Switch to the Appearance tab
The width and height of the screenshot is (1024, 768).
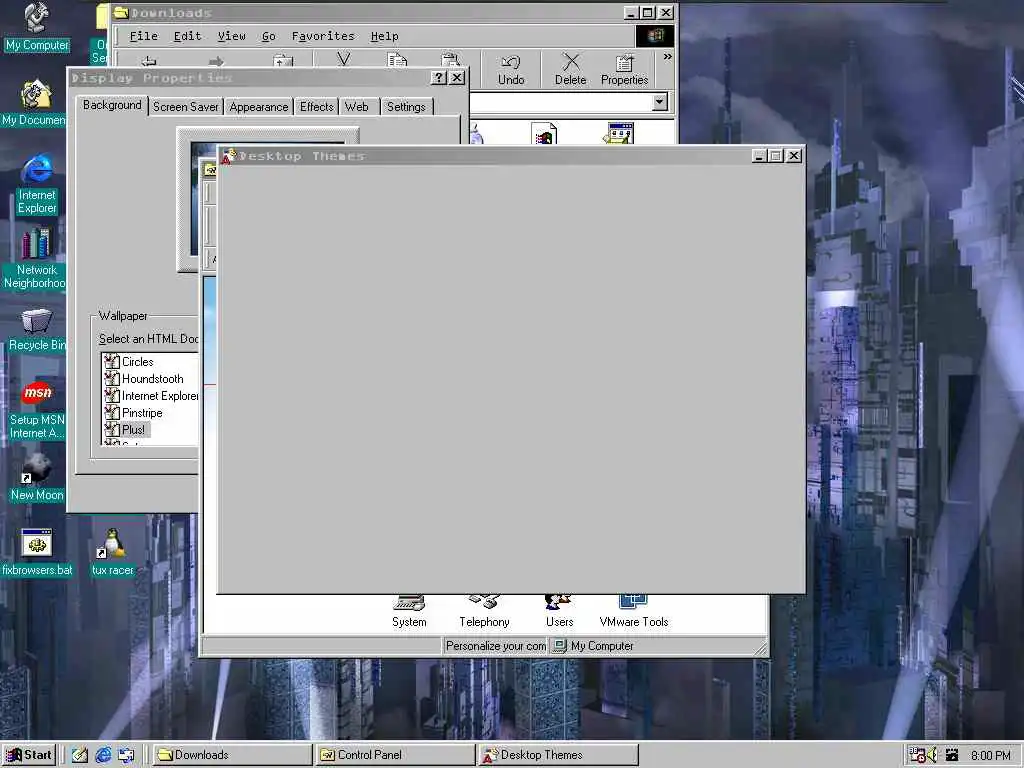259,106
